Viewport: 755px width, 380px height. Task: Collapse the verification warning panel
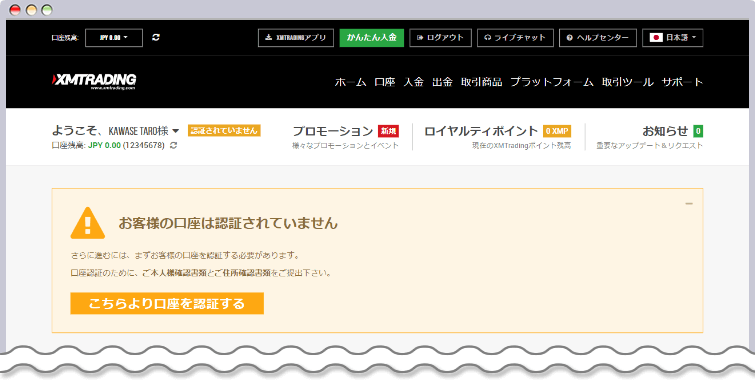[689, 204]
